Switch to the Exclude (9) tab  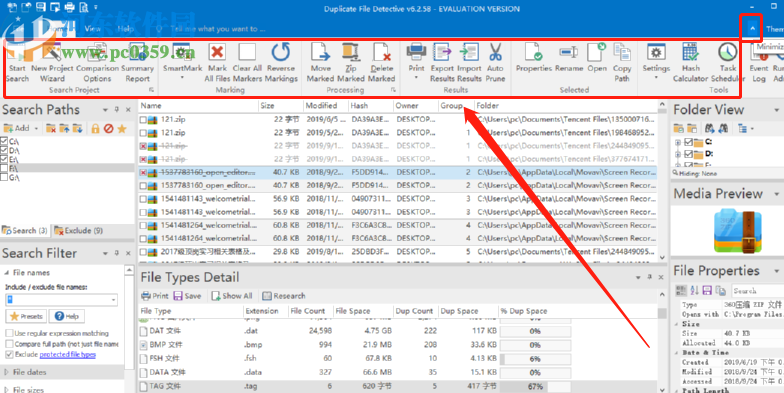tap(79, 230)
